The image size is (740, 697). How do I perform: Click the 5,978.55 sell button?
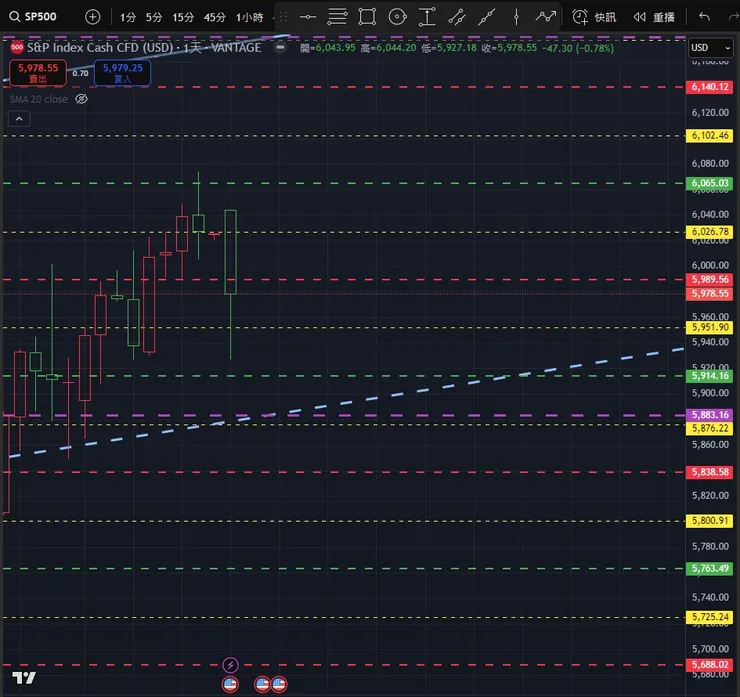tap(38, 73)
